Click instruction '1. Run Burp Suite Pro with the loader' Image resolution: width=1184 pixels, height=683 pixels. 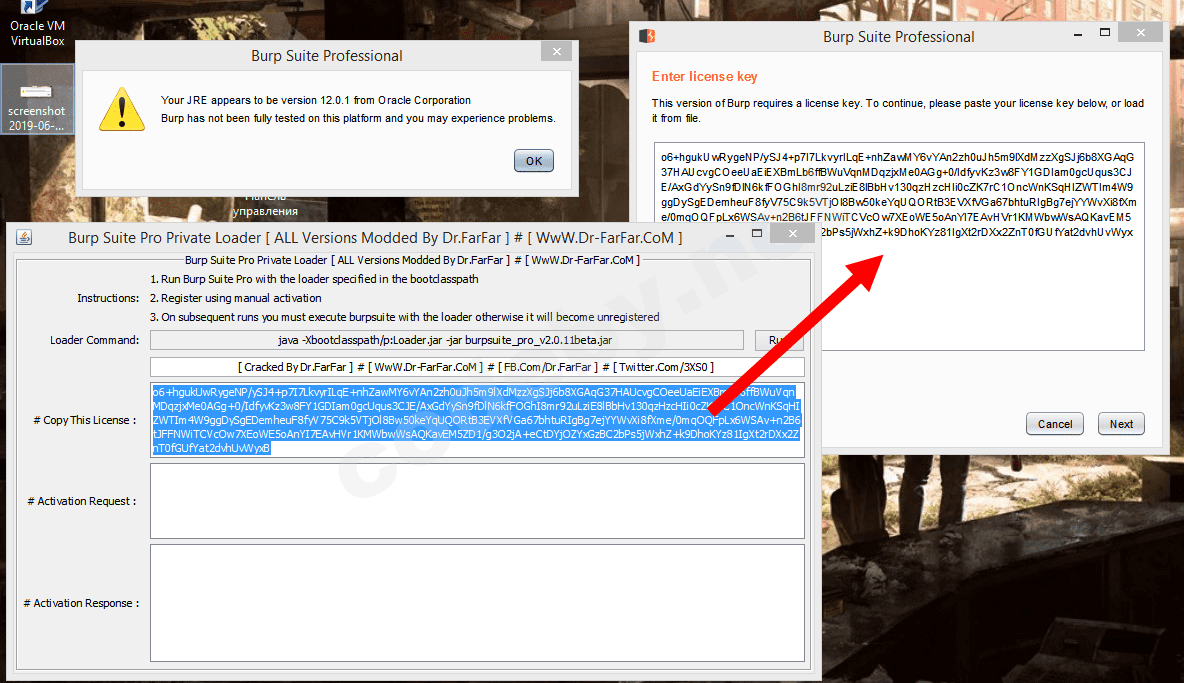[314, 279]
